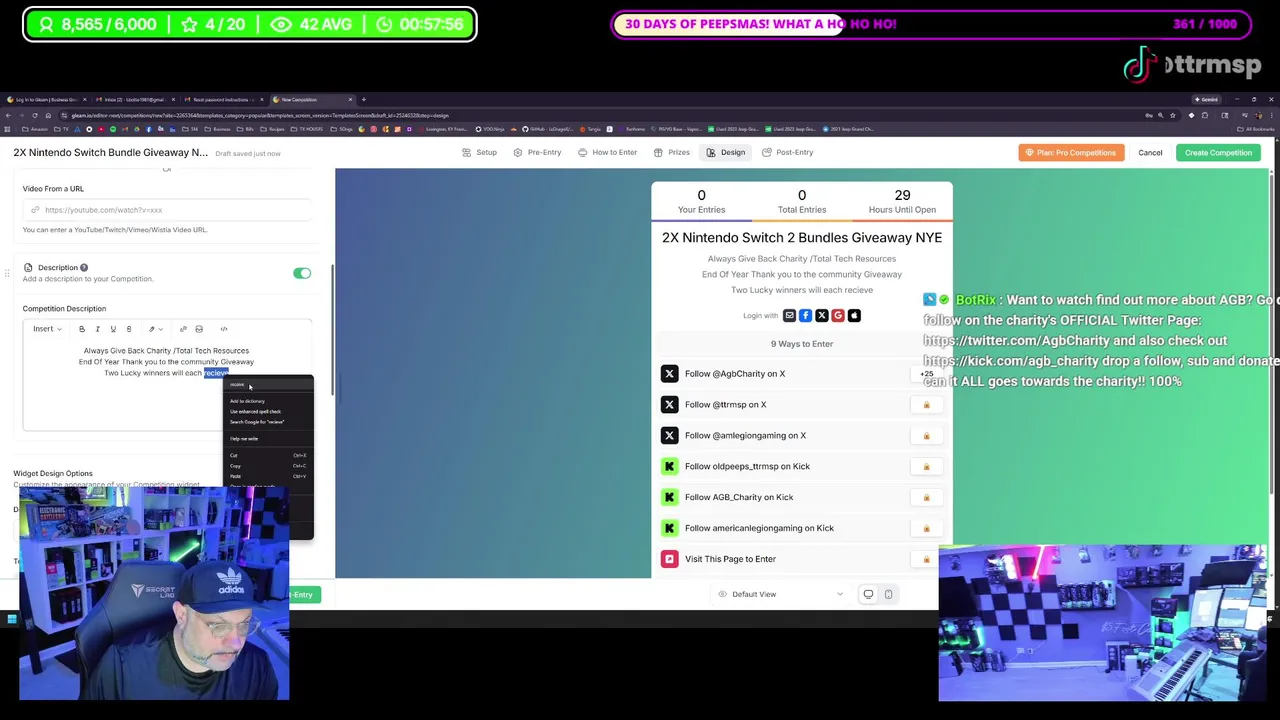Toggle strikethrough formatting in description editor
Viewport: 1280px width, 720px height.
[x=128, y=329]
